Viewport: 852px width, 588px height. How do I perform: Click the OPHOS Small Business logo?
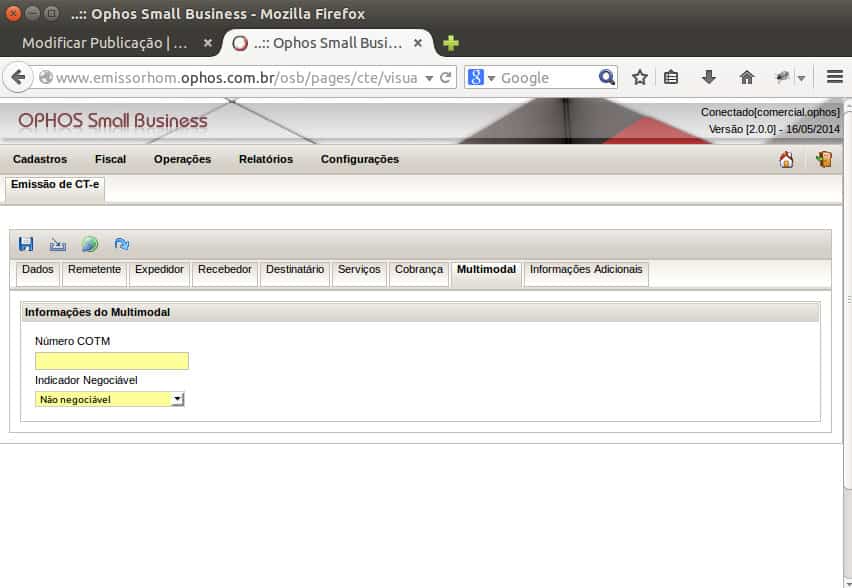coord(112,120)
